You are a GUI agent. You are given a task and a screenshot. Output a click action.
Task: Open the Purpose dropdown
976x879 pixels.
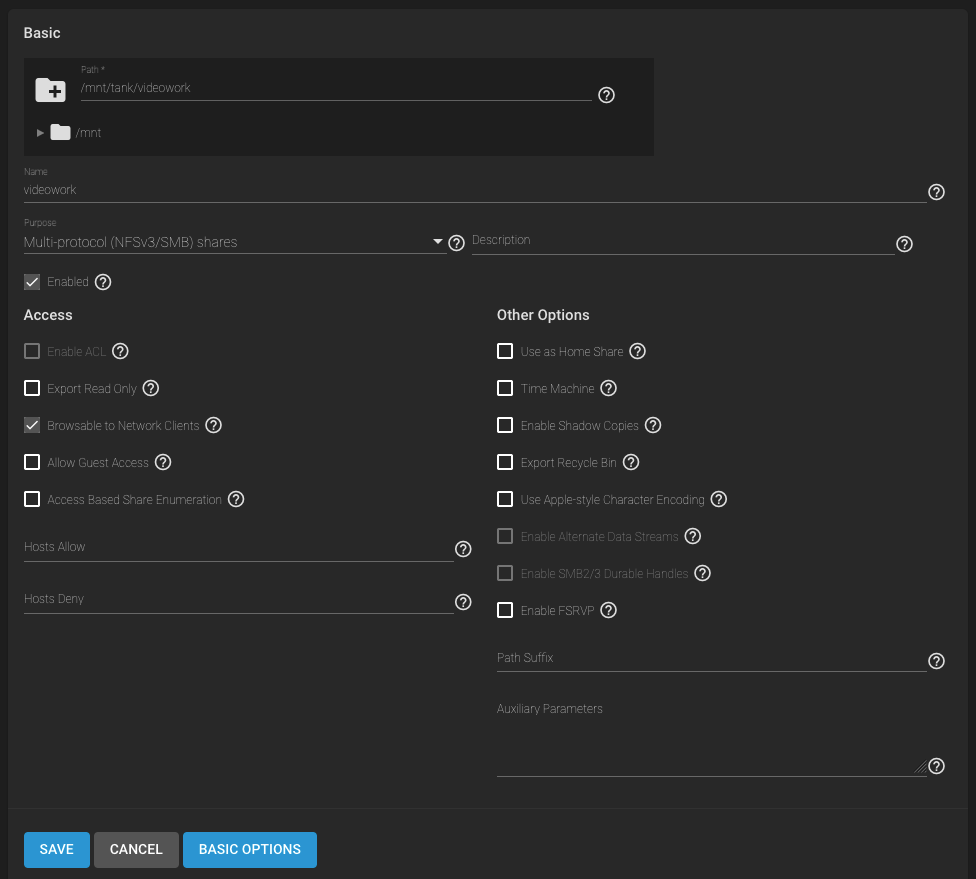click(235, 242)
